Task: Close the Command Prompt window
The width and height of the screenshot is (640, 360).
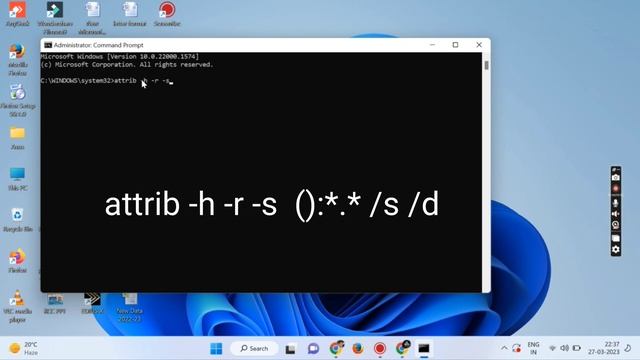Action: tap(479, 45)
